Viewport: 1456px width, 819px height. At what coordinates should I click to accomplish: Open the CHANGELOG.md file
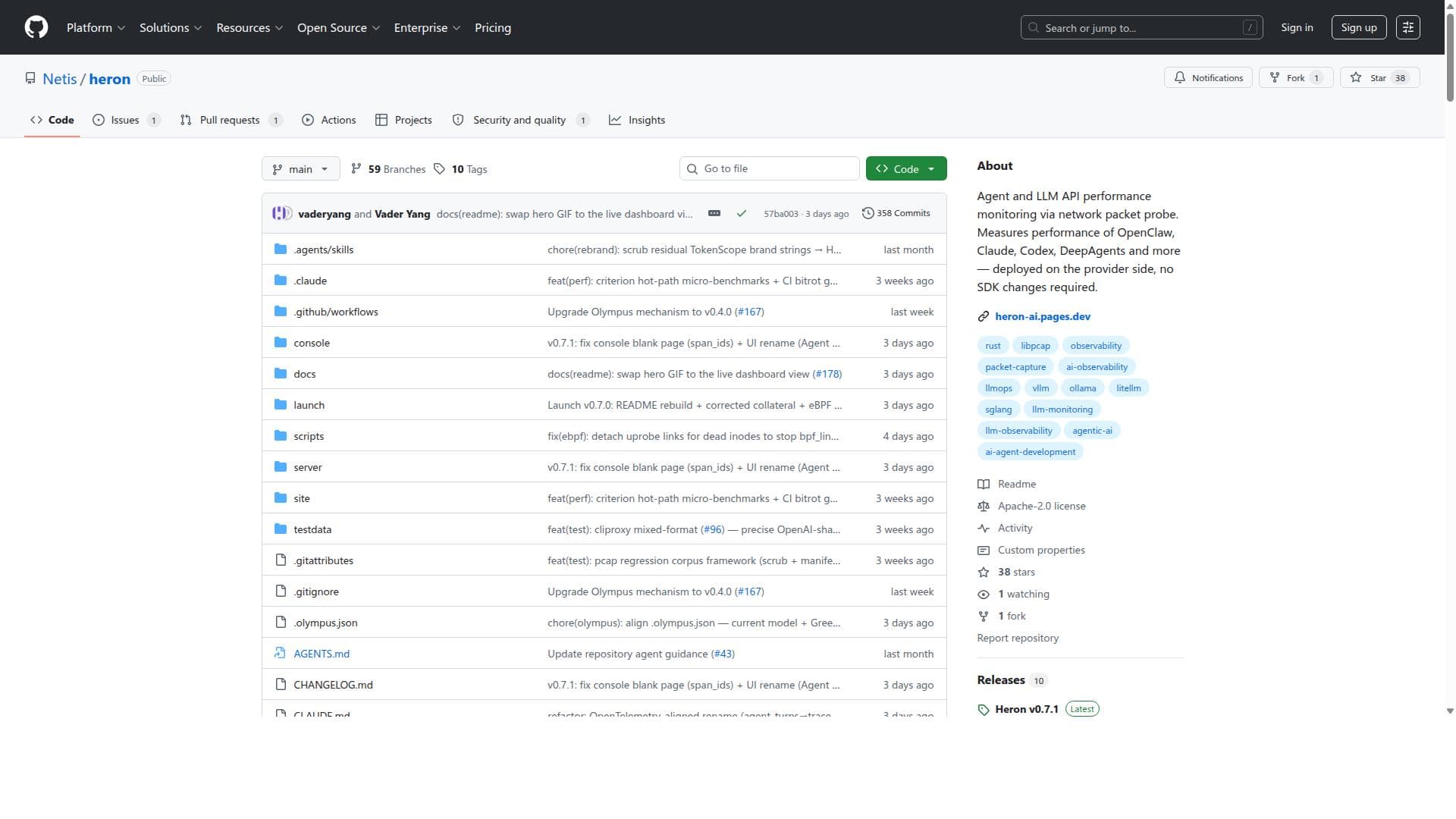click(x=333, y=685)
